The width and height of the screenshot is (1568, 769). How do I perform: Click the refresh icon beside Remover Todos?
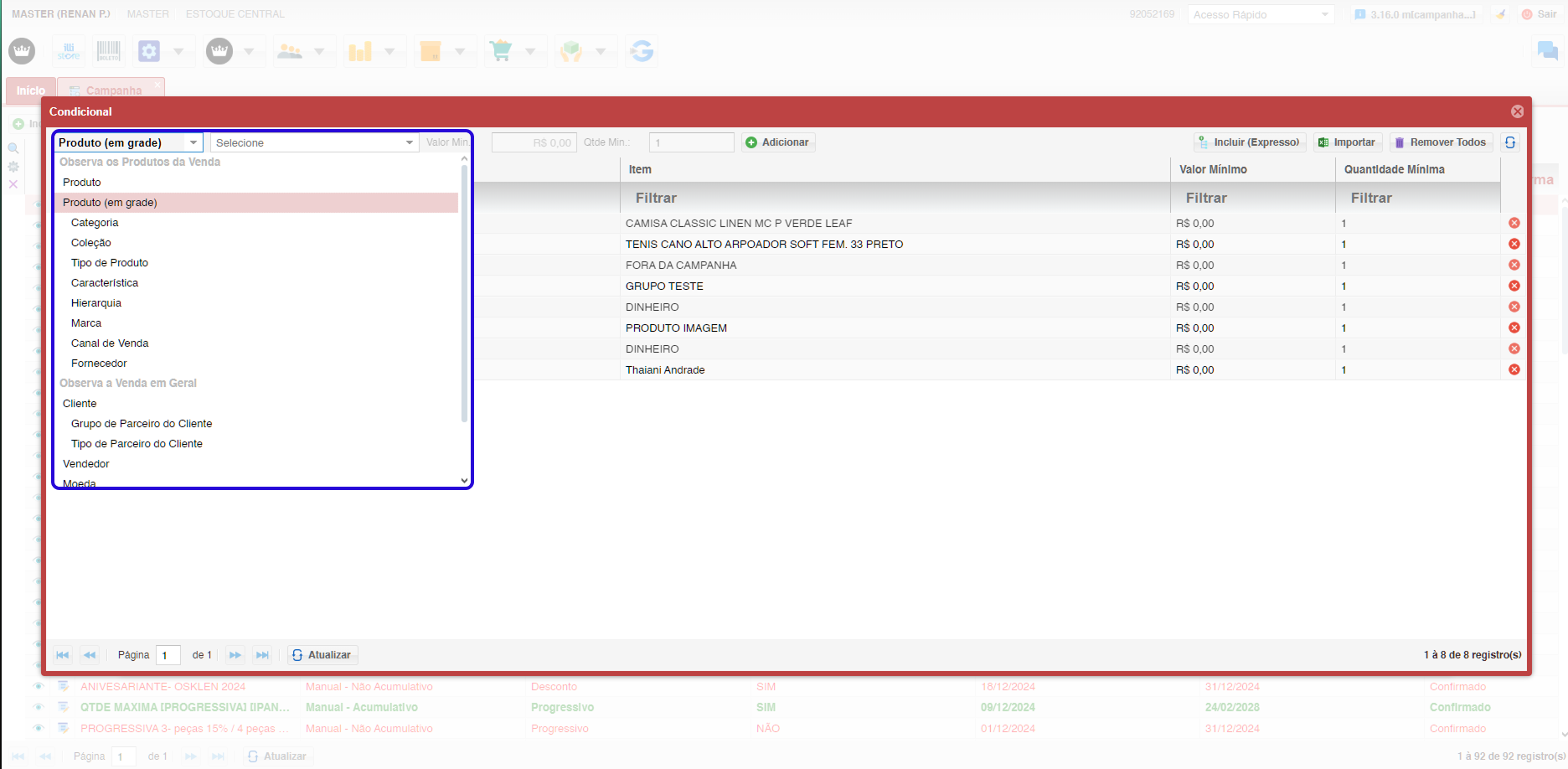point(1510,142)
